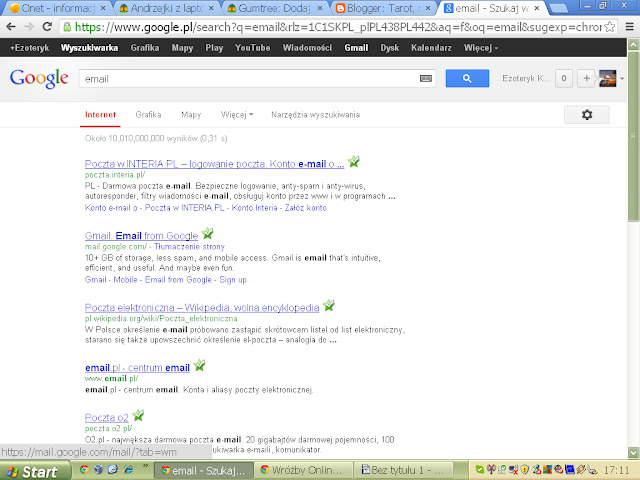
Task: Open Kalendarz in the black bar
Action: point(431,48)
